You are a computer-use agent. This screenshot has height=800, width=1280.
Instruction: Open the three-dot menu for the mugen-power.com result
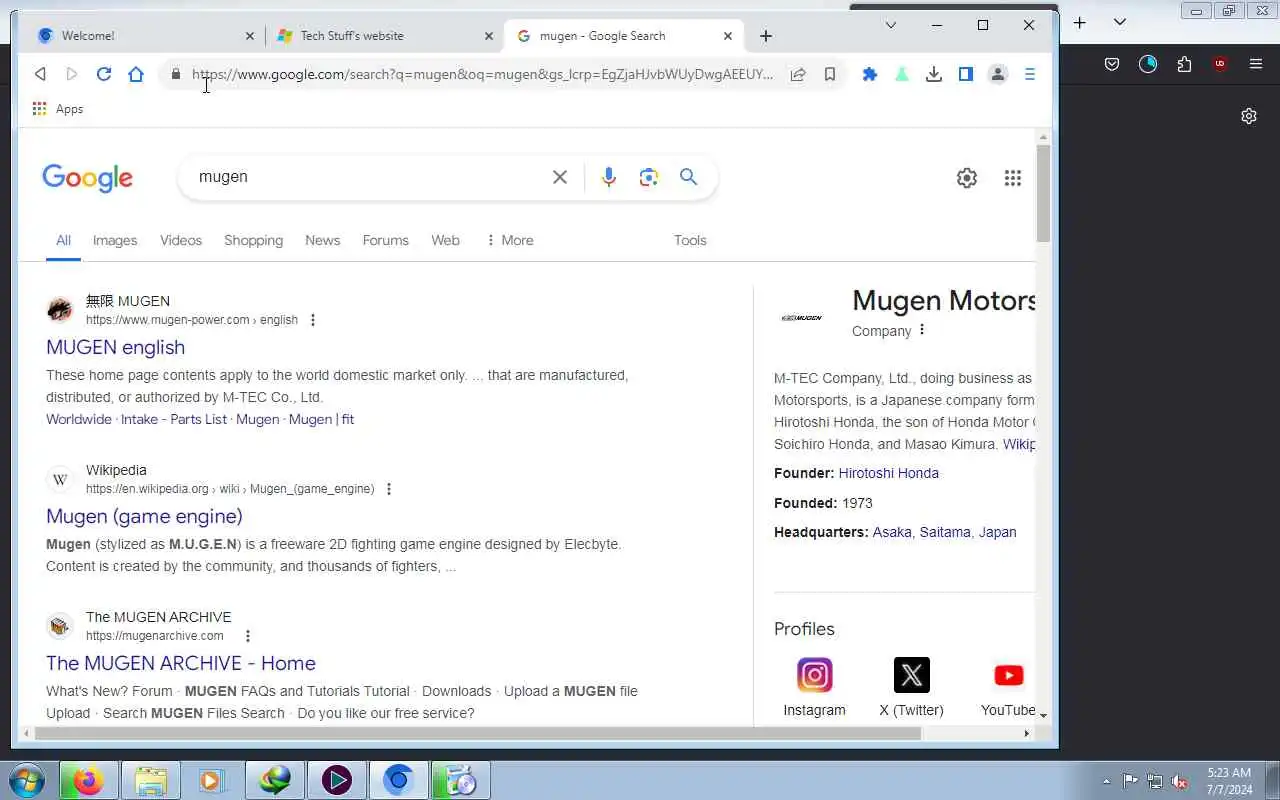click(x=313, y=320)
